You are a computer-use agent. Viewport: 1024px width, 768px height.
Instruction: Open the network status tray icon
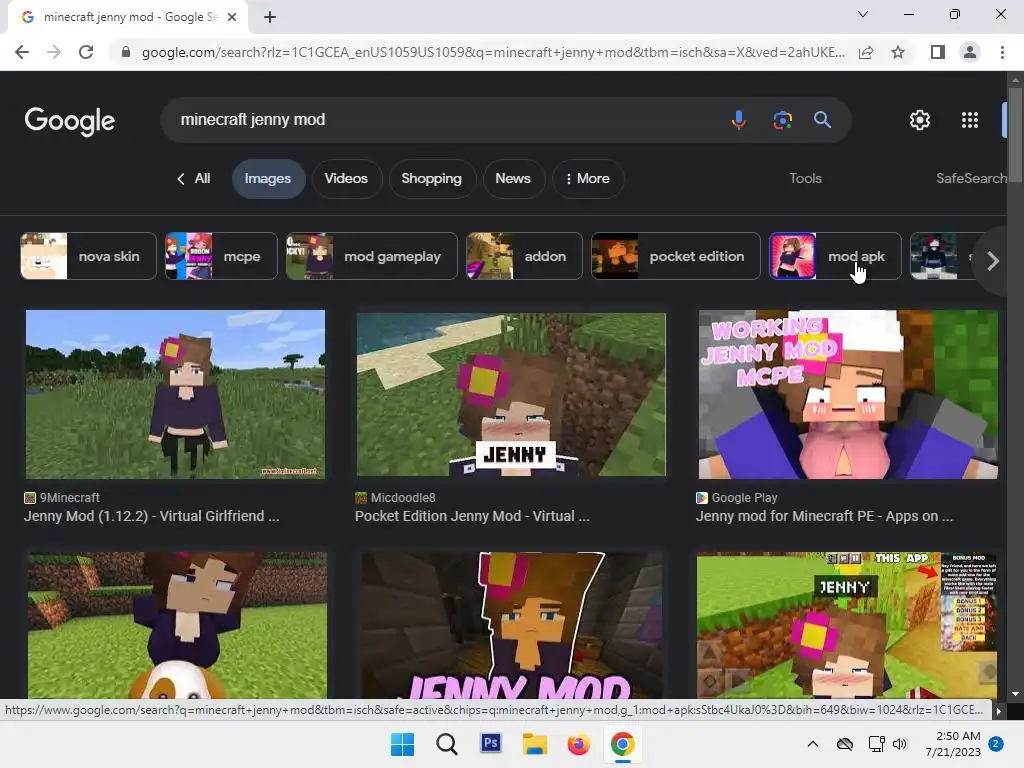[x=876, y=744]
